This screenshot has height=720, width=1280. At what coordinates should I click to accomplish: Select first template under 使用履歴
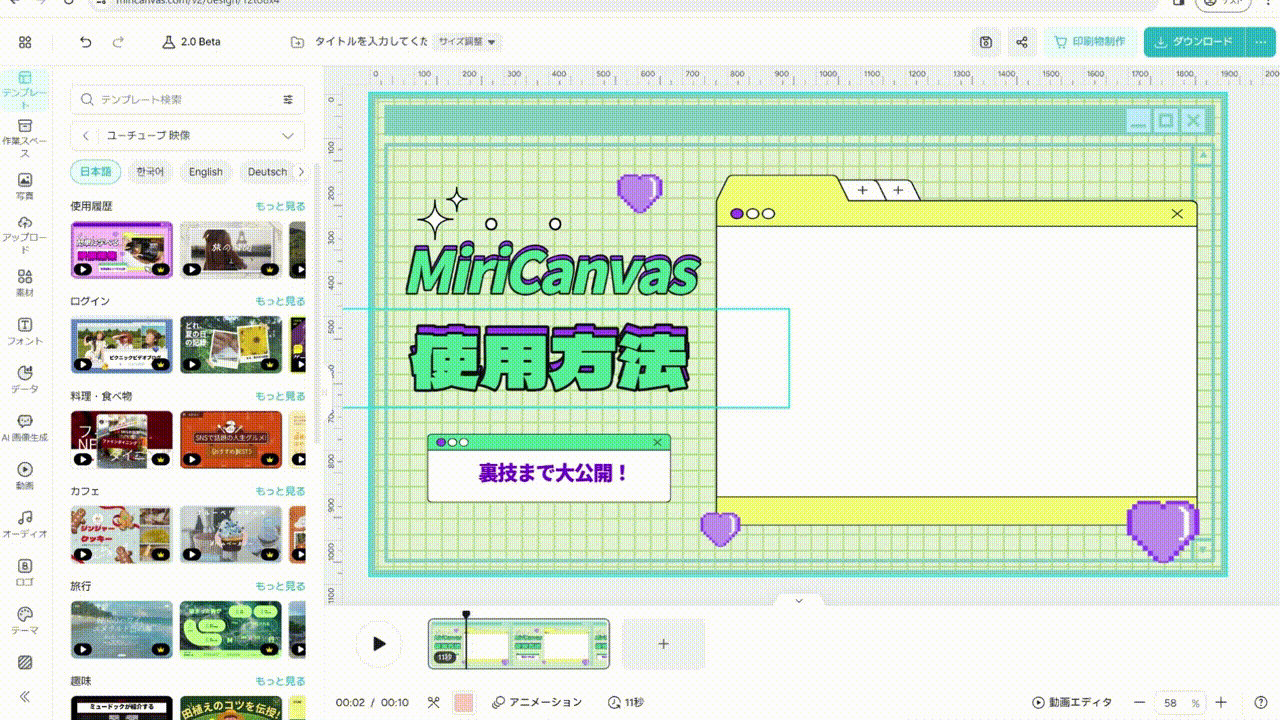click(x=122, y=249)
